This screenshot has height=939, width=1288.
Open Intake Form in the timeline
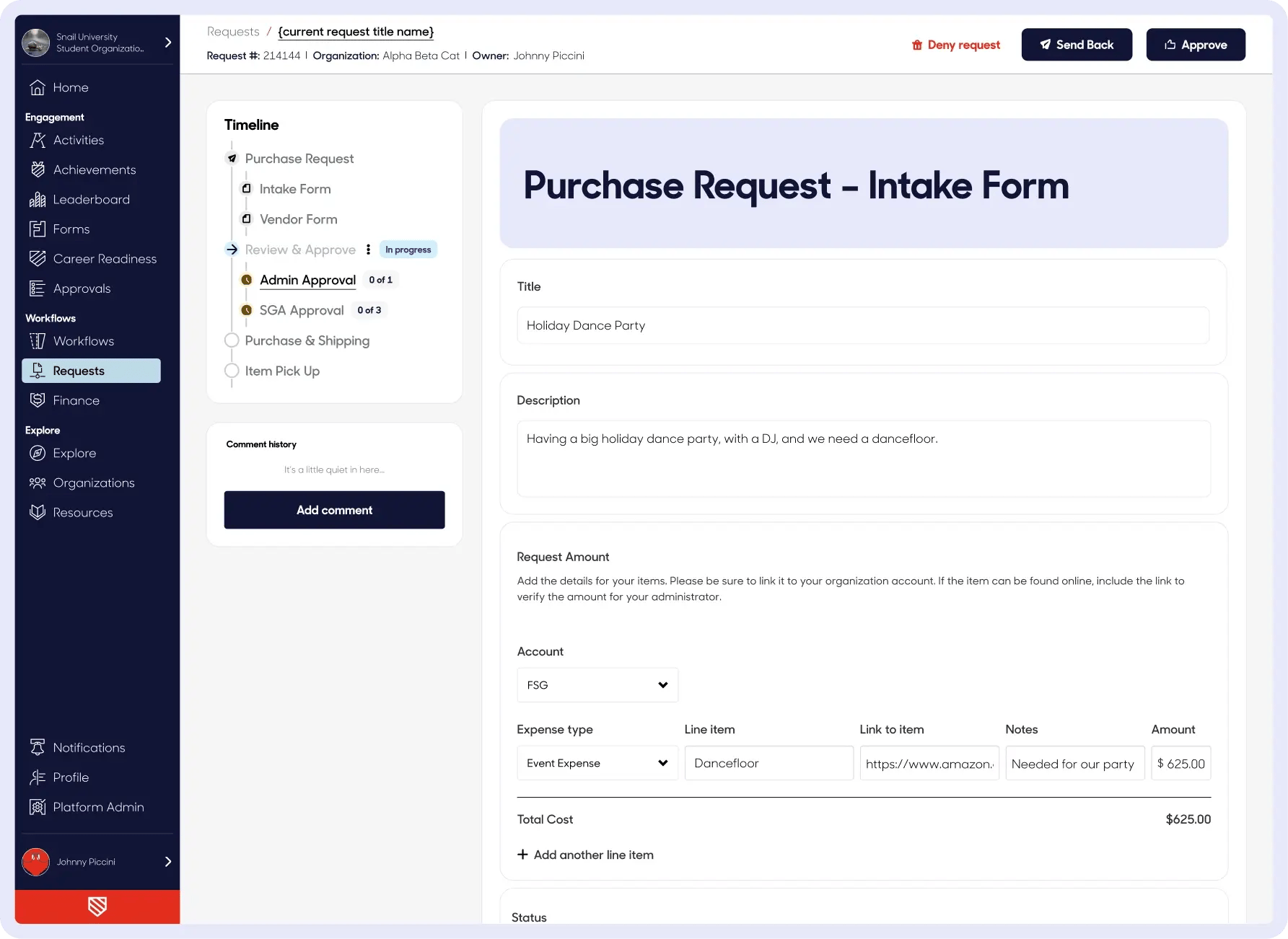295,189
